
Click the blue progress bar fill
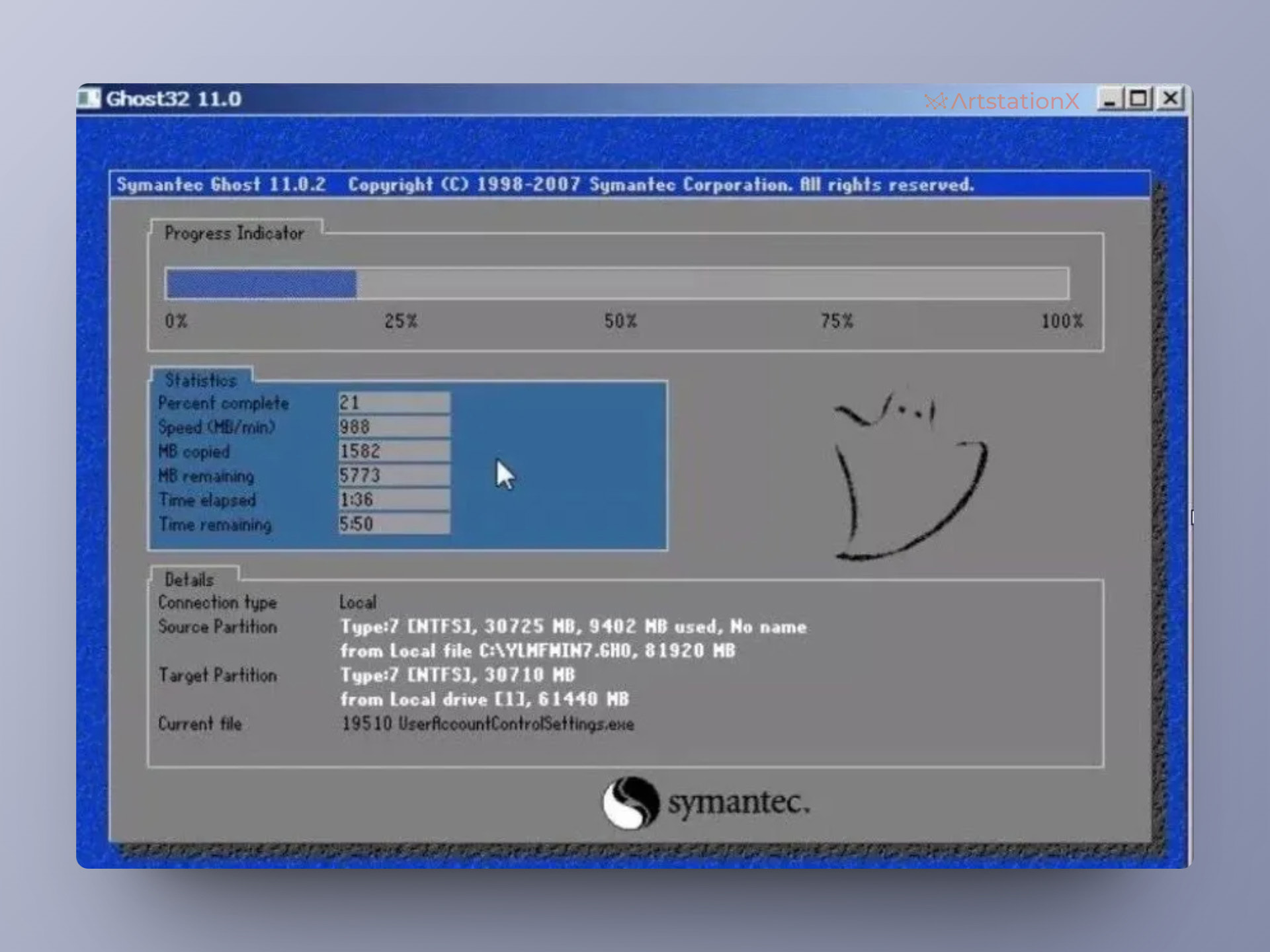click(261, 284)
